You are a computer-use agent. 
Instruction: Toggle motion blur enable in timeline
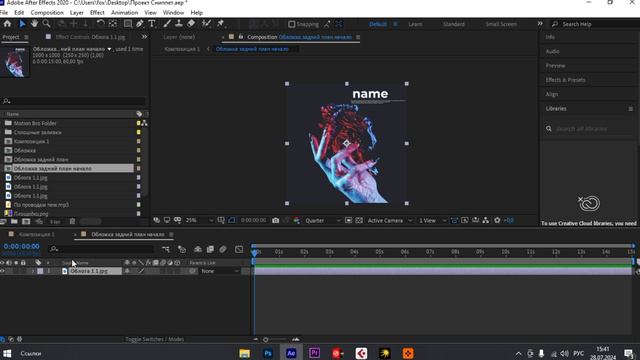223,249
